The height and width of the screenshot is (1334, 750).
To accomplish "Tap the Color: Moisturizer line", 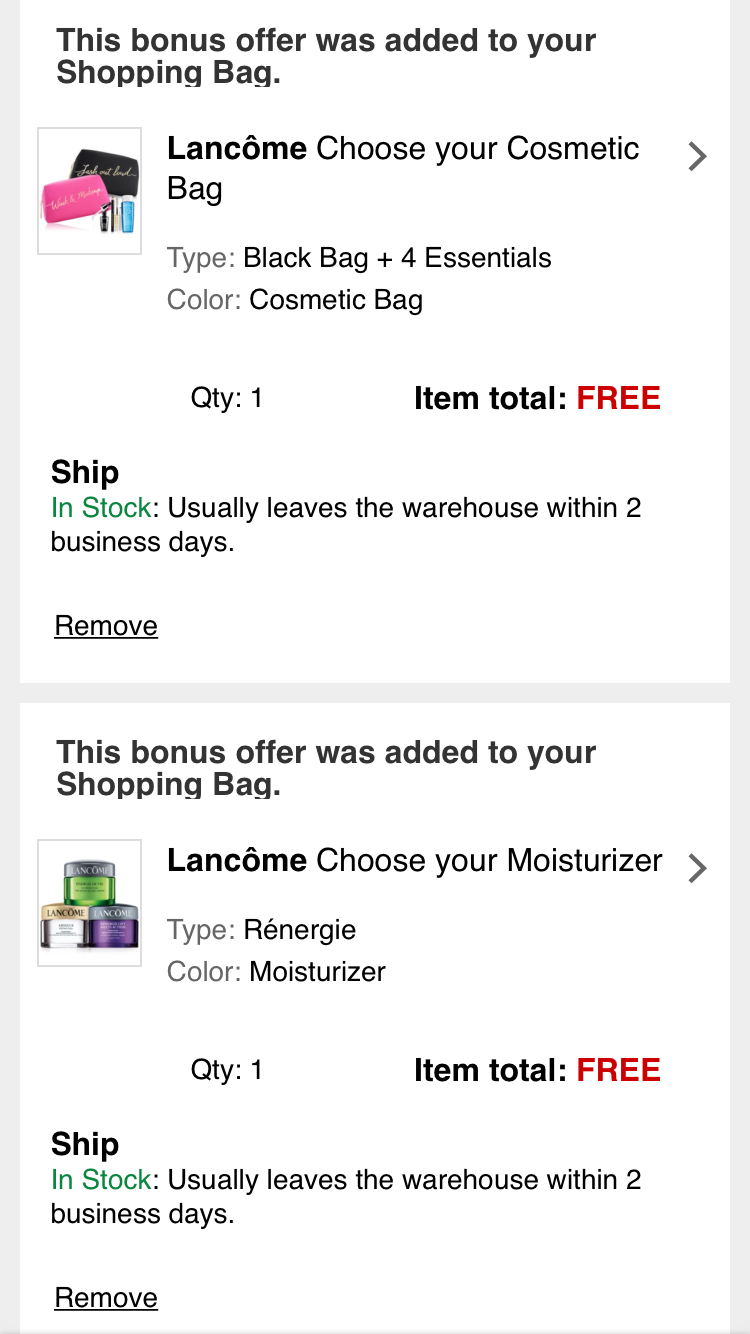I will (276, 972).
